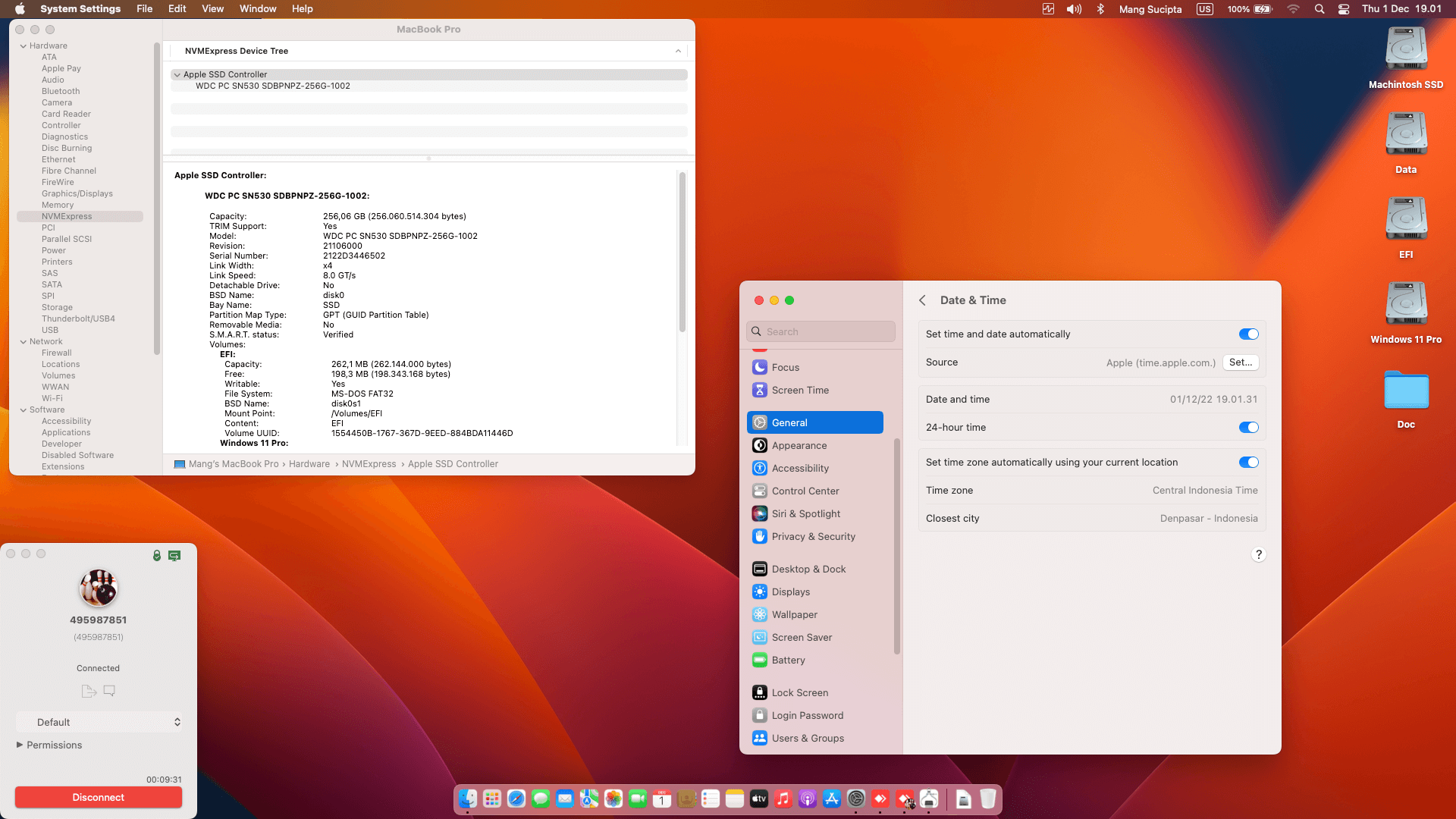
Task: Click Hardware in the bottom path bar
Action: tap(309, 464)
